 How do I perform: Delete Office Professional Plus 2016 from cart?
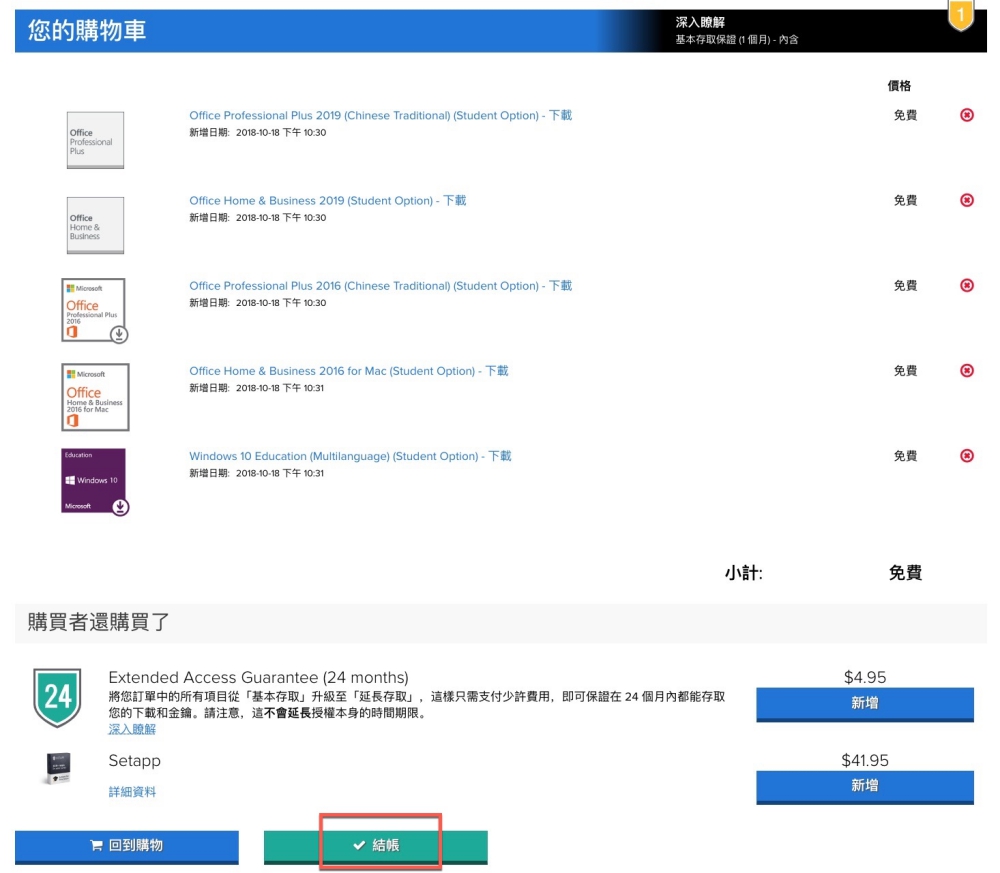click(966, 286)
